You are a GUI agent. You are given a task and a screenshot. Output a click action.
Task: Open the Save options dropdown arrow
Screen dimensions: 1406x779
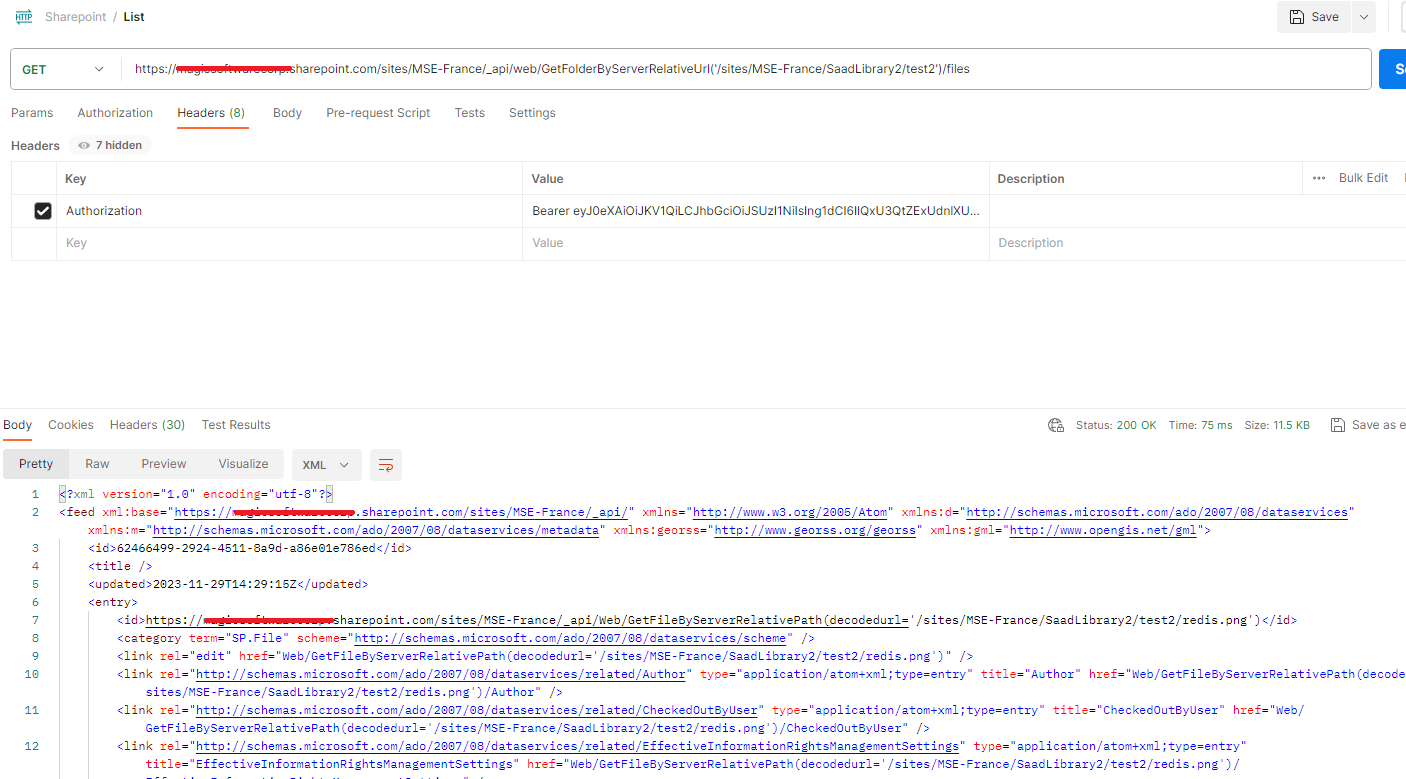click(1364, 17)
